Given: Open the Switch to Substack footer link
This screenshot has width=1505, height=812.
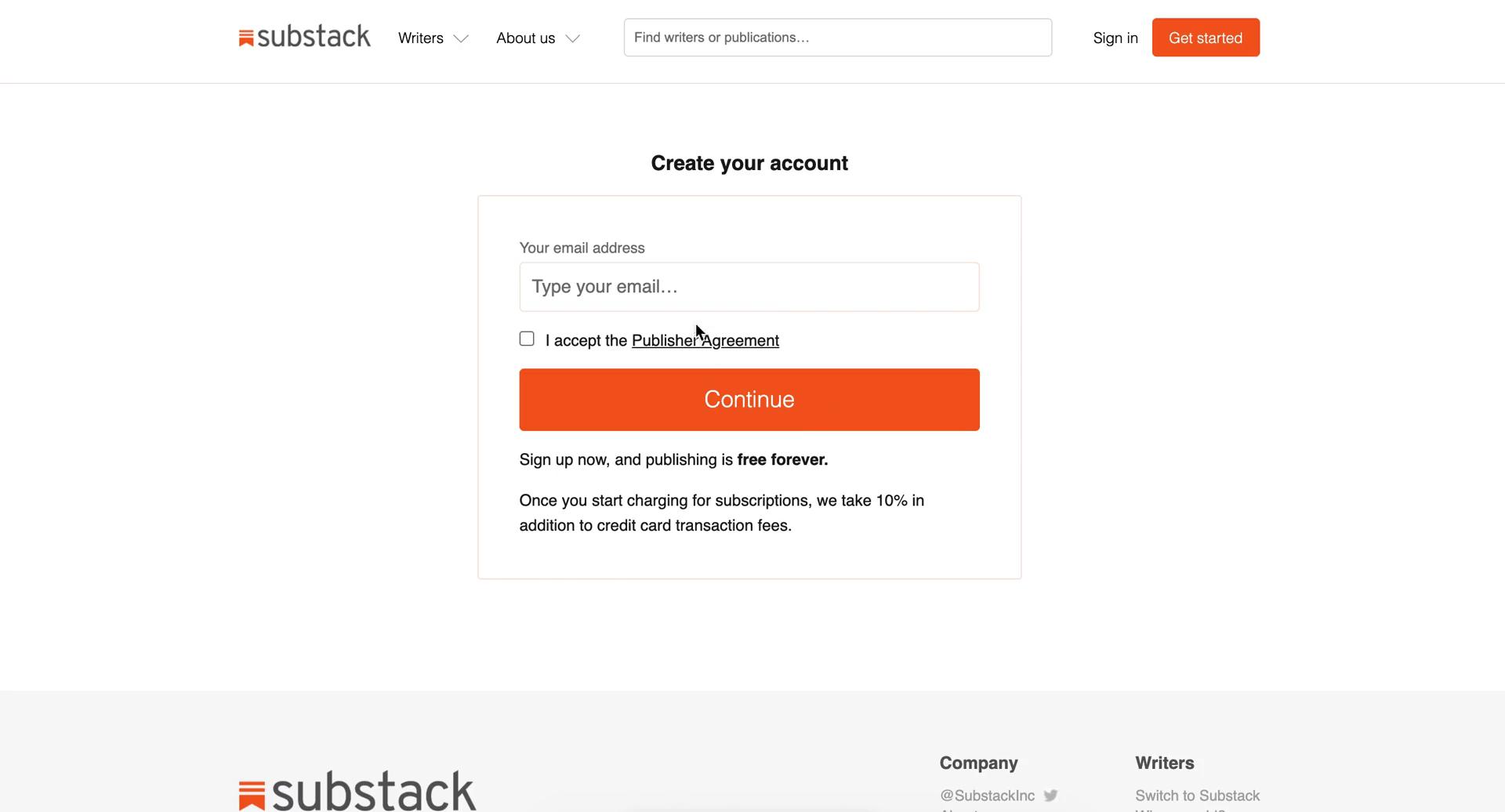Looking at the screenshot, I should pos(1197,796).
